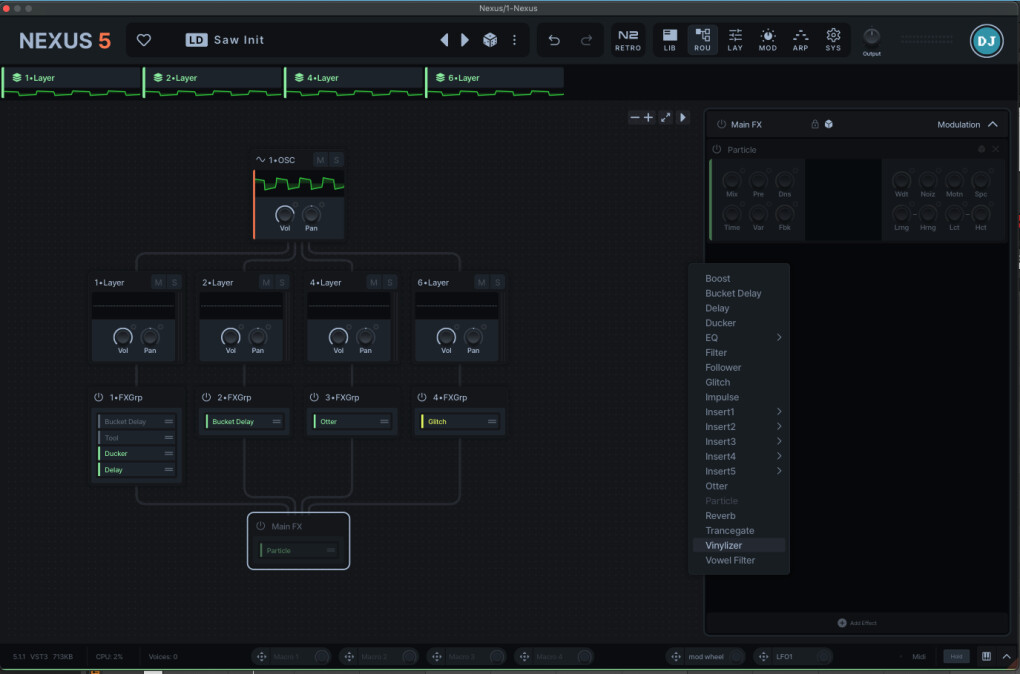The image size is (1020, 674).
Task: Click the redo arrow icon
Action: (586, 40)
